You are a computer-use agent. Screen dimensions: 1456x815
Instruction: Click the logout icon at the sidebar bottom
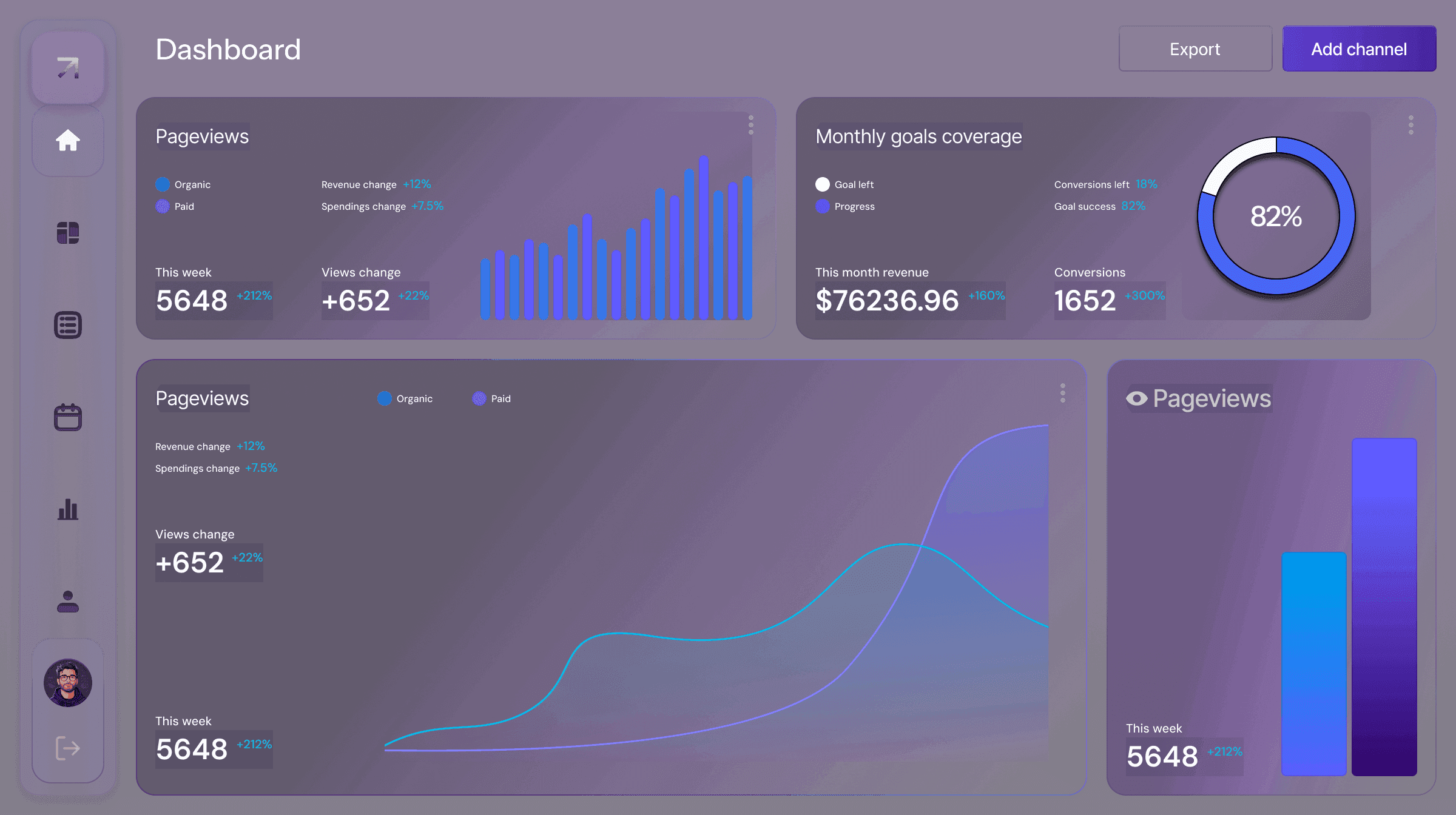click(x=68, y=747)
